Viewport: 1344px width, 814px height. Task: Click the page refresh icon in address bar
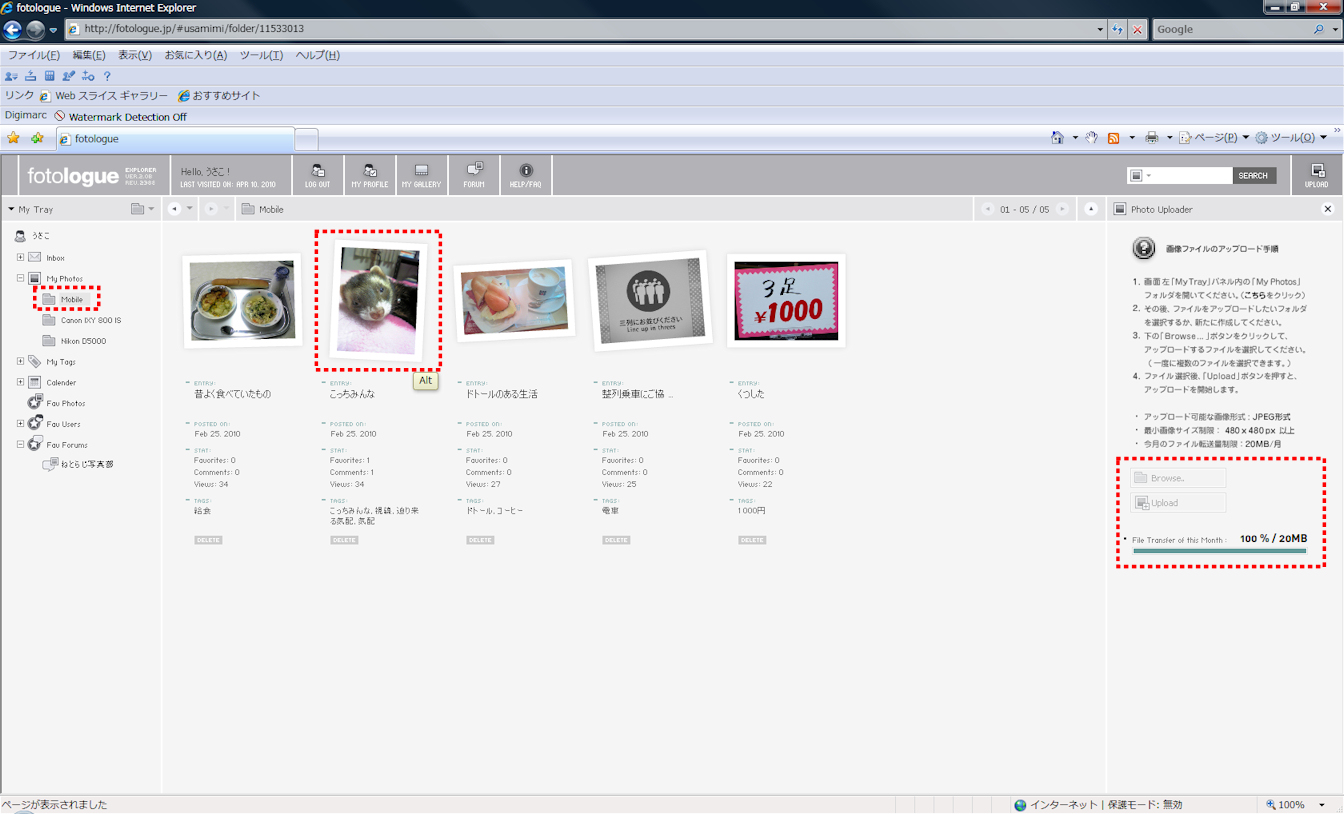coord(1117,29)
